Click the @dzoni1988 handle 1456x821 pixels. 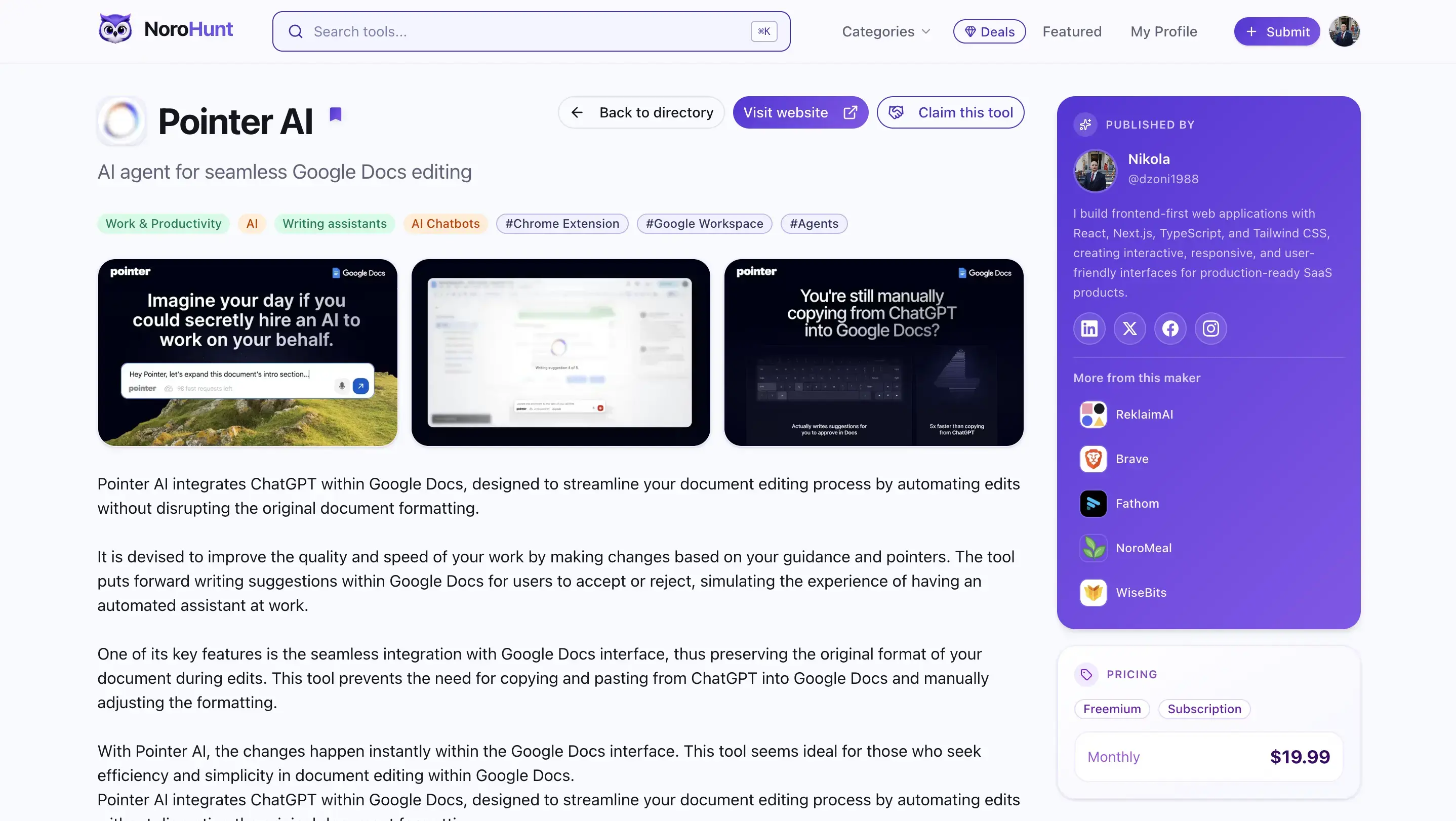coord(1163,179)
